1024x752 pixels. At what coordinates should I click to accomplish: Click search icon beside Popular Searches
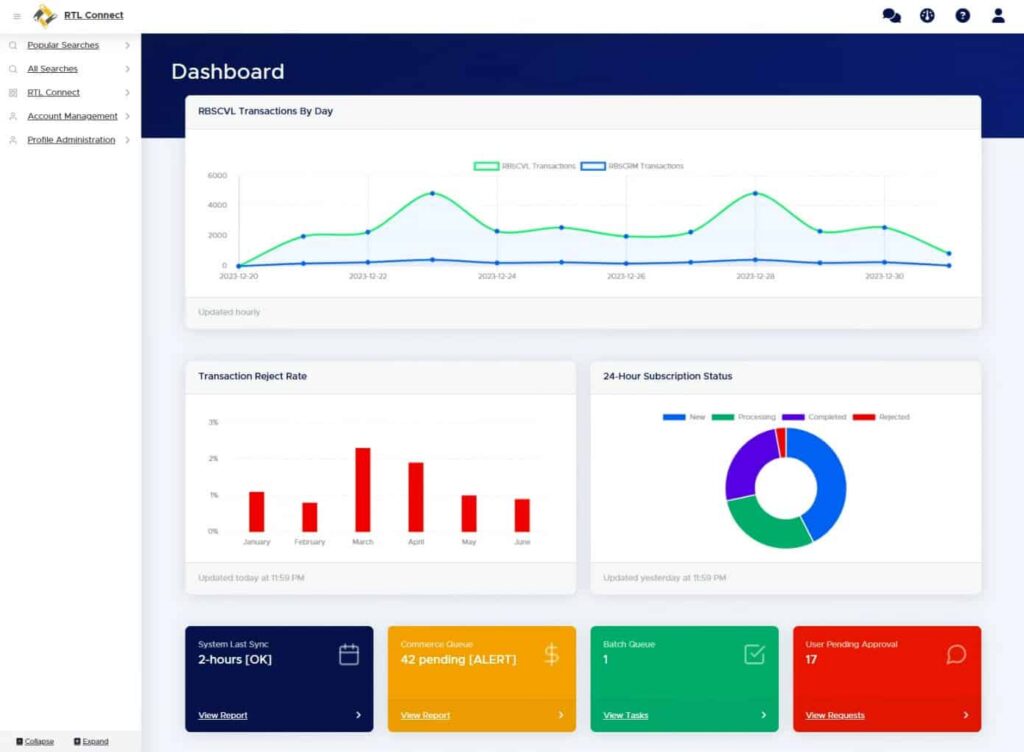tap(12, 45)
